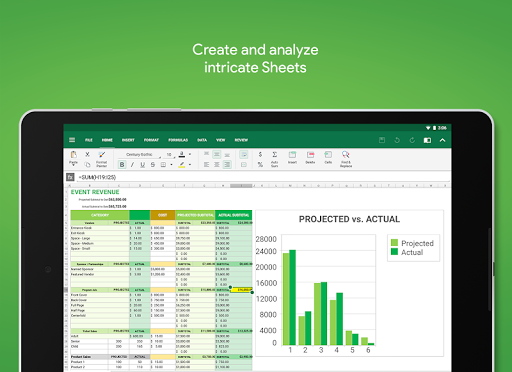512x372 pixels.
Task: Switch to the Insert tab
Action: pos(128,140)
